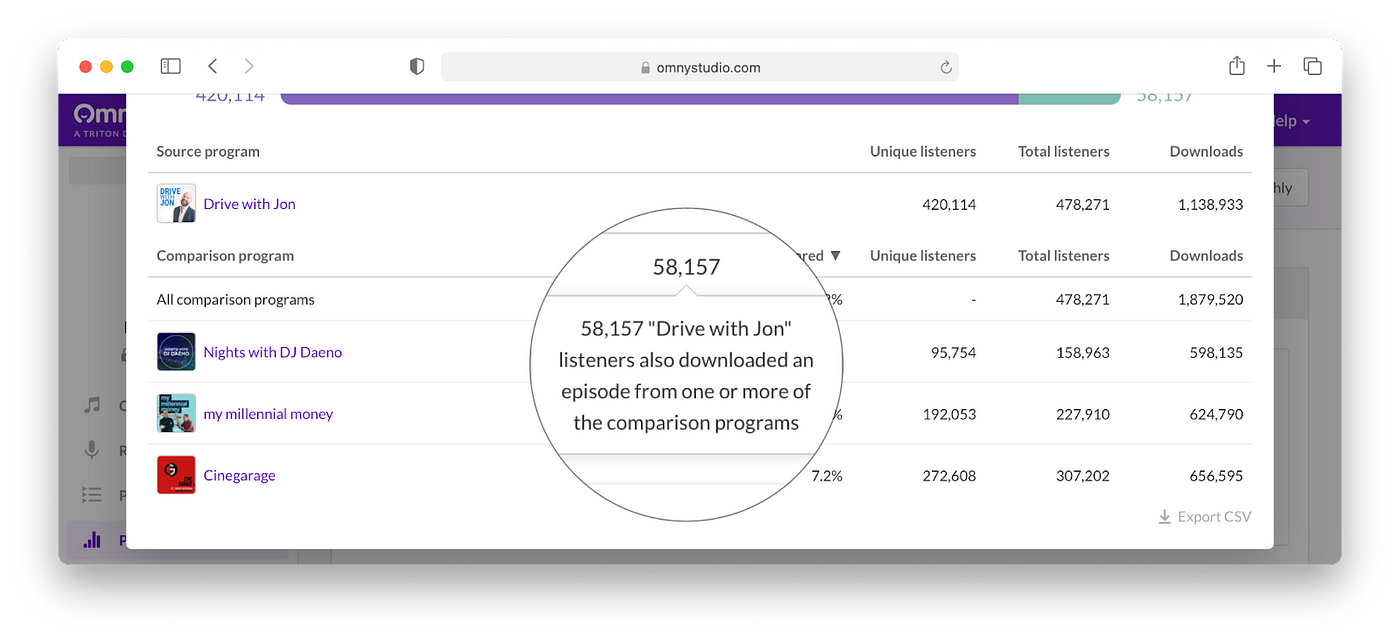Open the Cinegarage program link
Image resolution: width=1400 pixels, height=642 pixels.
tap(239, 476)
